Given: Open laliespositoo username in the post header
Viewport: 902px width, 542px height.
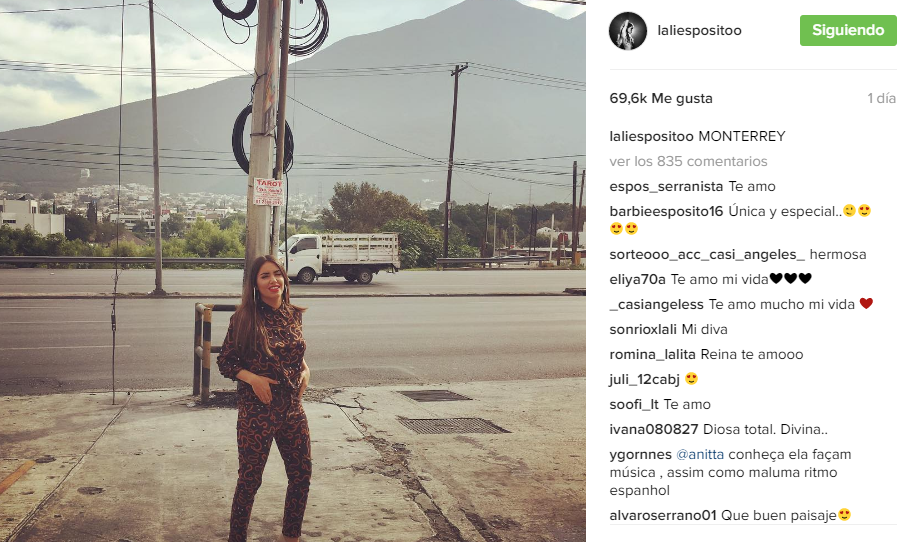Looking at the screenshot, I should (699, 30).
